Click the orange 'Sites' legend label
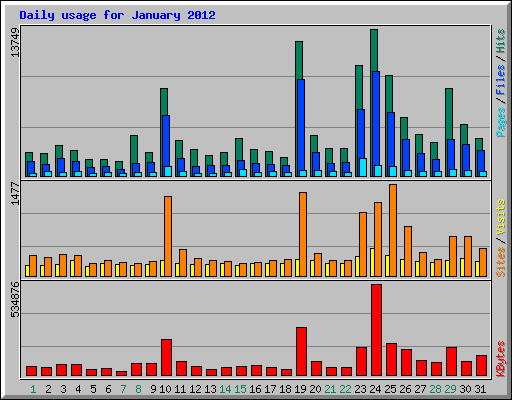 pyautogui.click(x=500, y=262)
